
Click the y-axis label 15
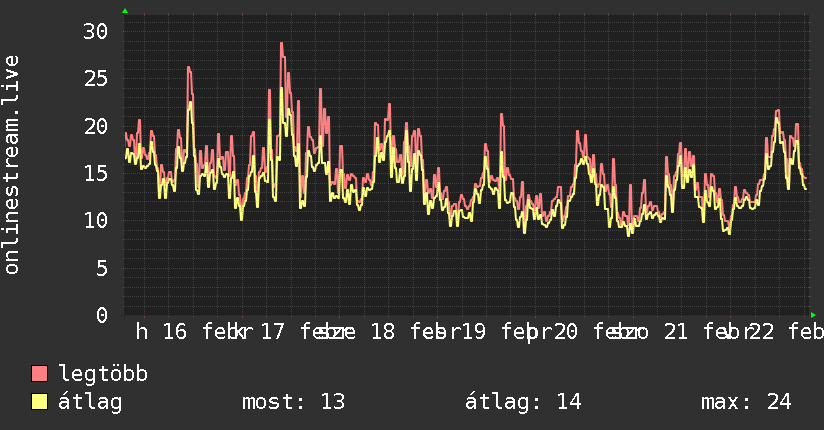(x=95, y=173)
